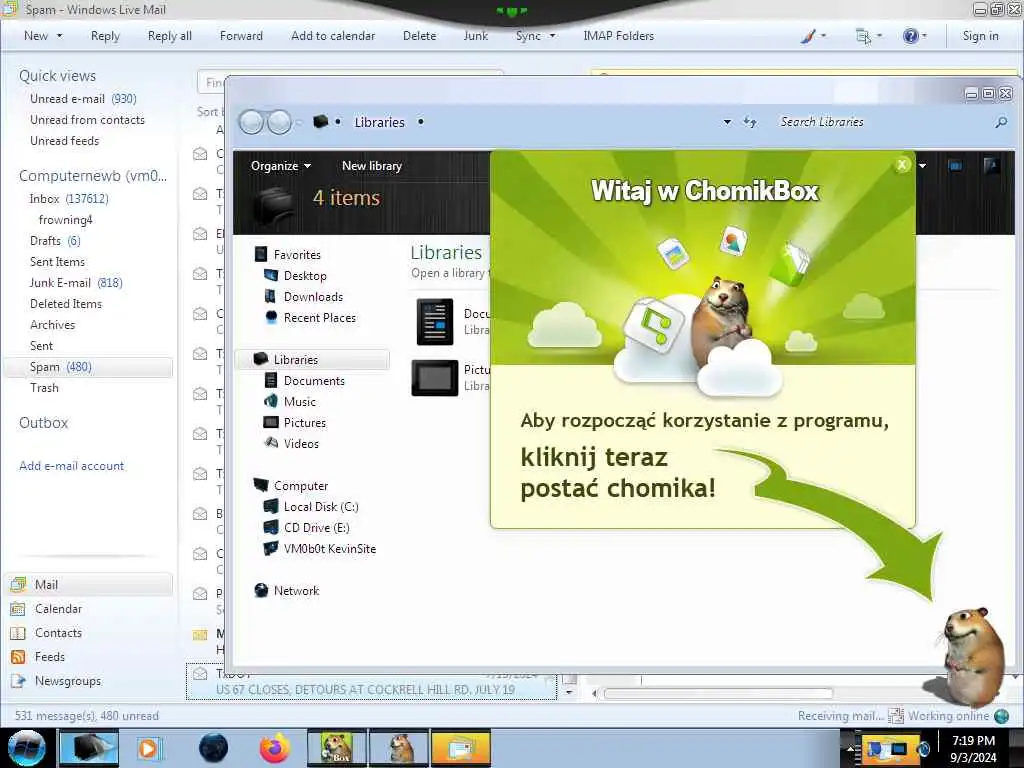Select the Inbox folder
The image size is (1024, 768).
point(69,199)
